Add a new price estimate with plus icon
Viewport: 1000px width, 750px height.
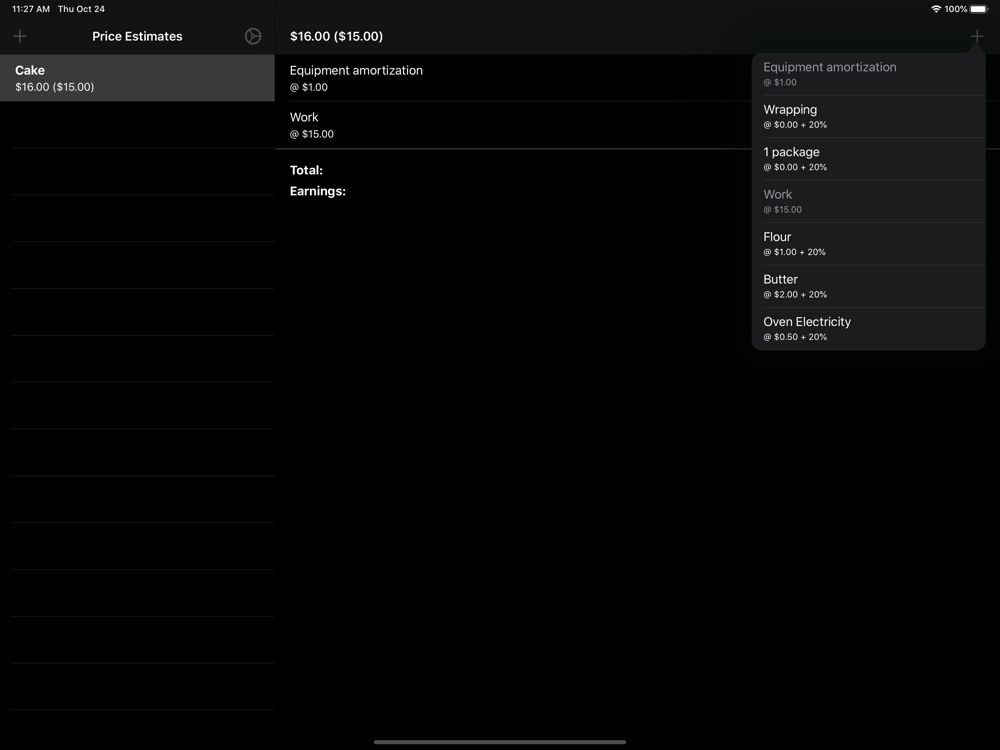coord(20,36)
